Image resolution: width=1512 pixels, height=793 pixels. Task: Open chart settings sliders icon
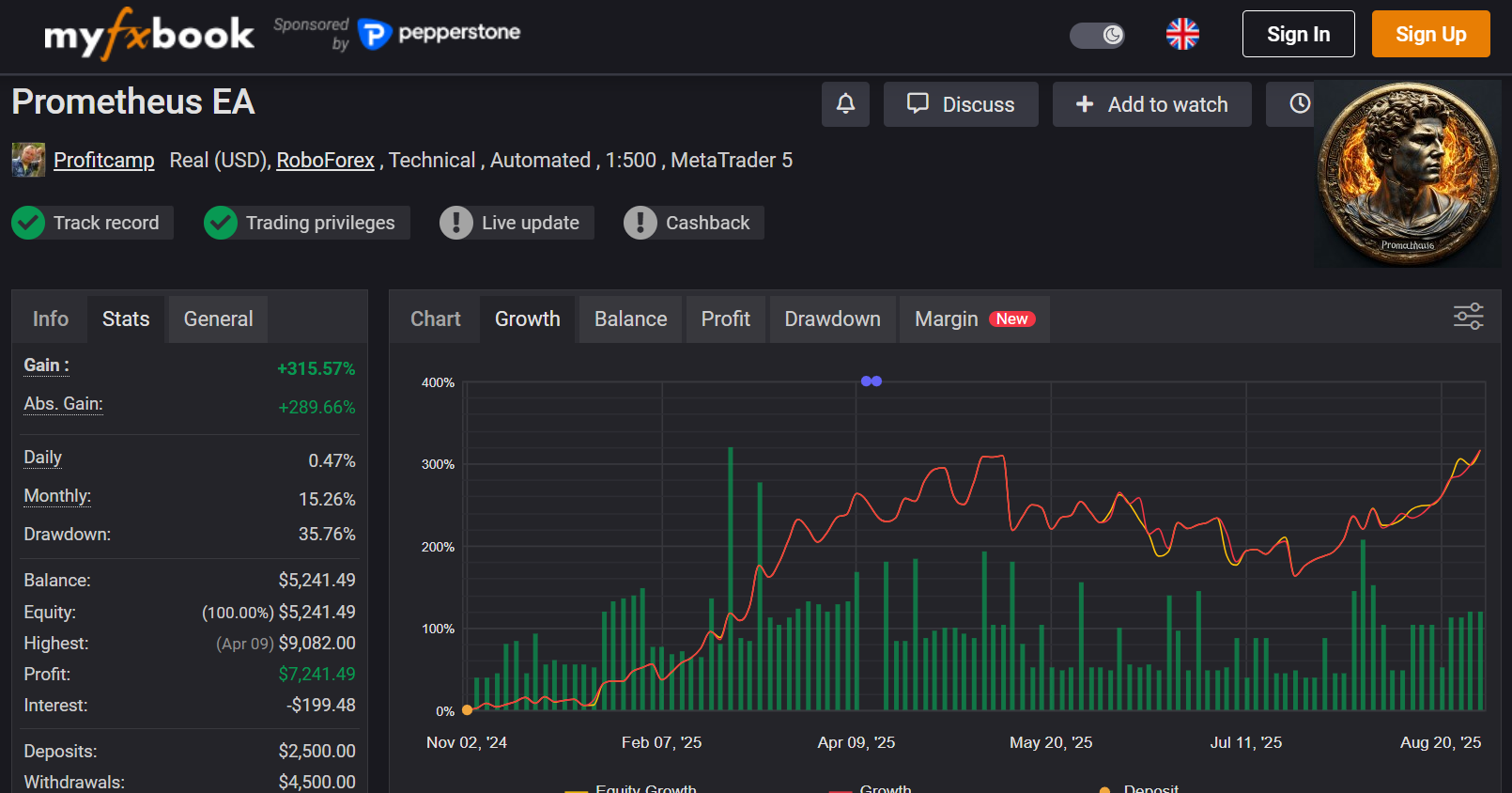1468,317
